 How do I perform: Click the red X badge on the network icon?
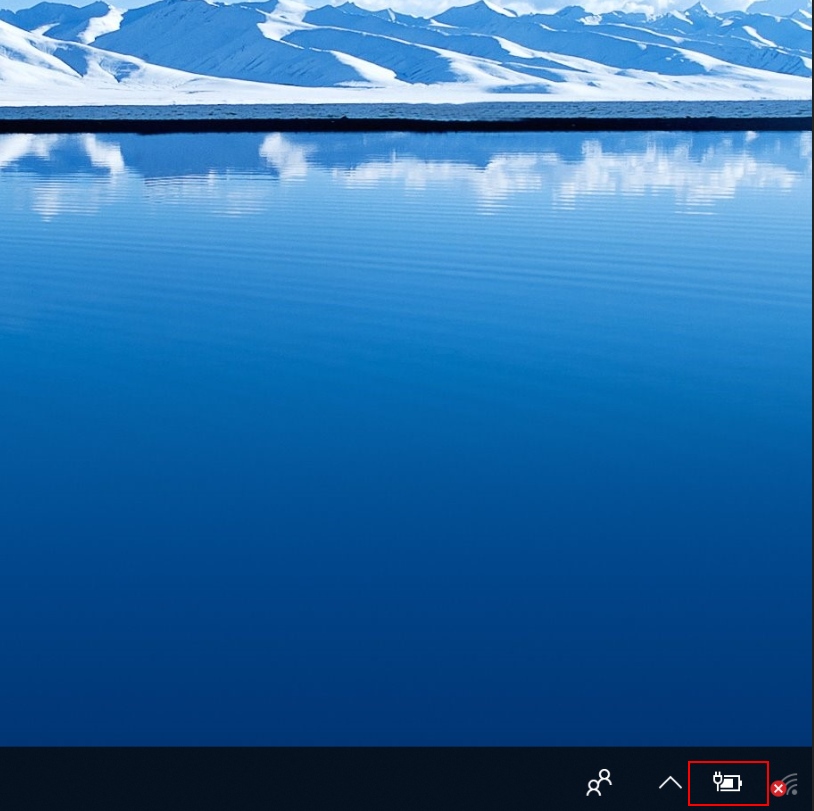point(778,789)
